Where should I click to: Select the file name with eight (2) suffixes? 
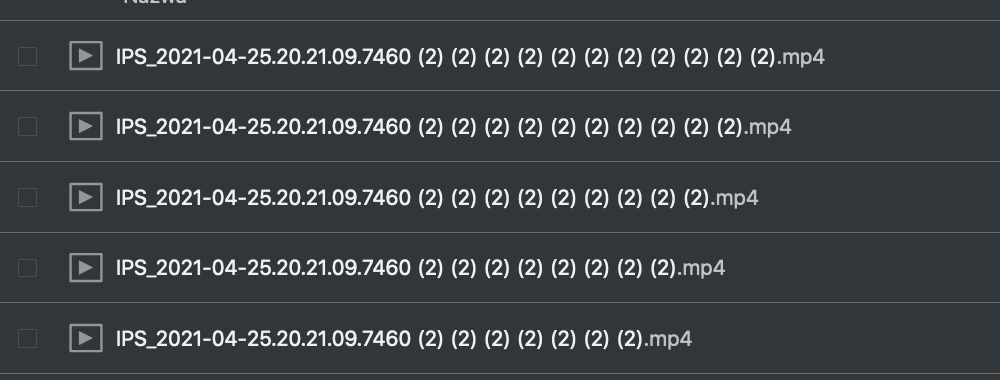(420, 268)
